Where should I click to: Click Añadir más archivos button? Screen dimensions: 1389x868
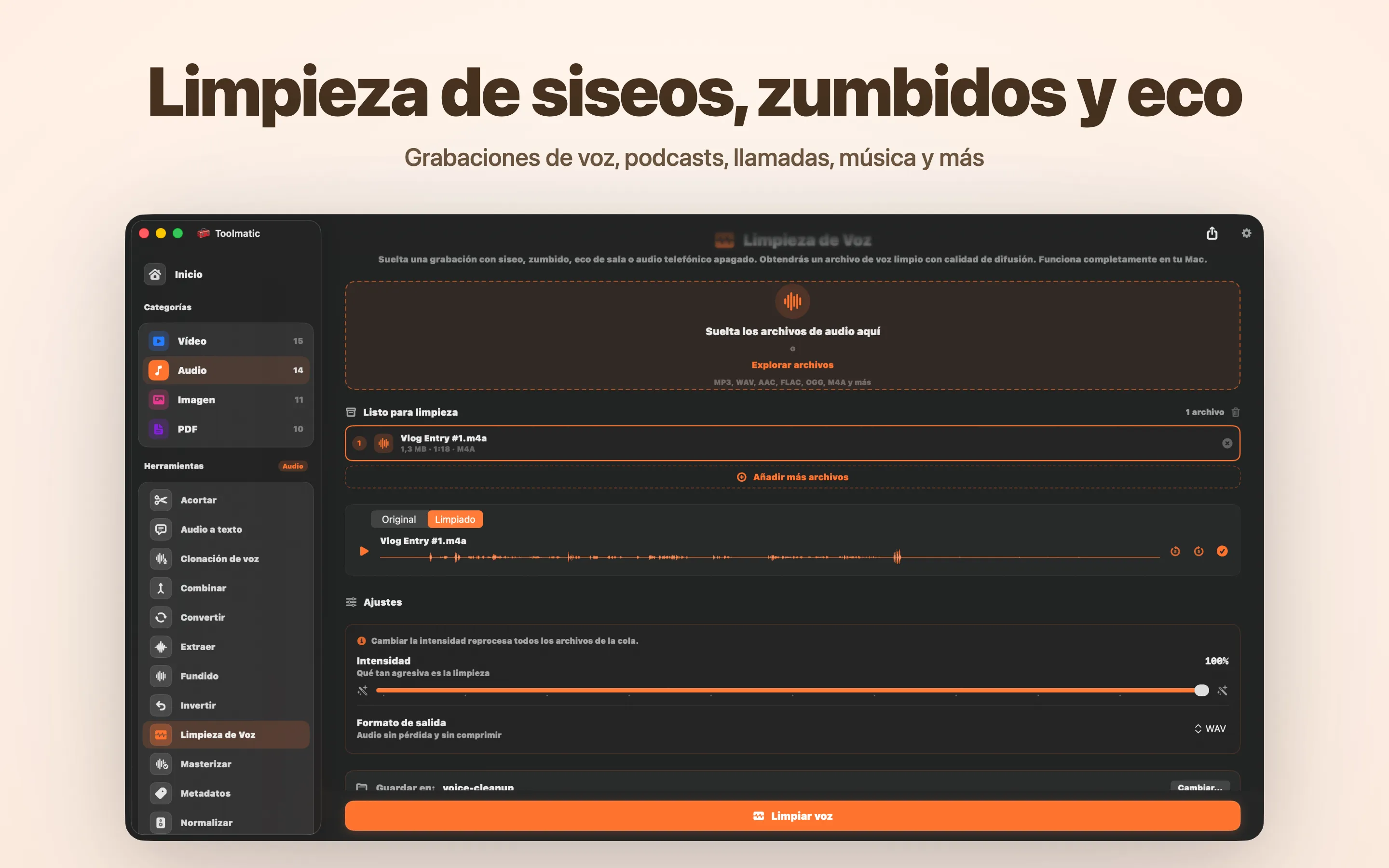(792, 477)
